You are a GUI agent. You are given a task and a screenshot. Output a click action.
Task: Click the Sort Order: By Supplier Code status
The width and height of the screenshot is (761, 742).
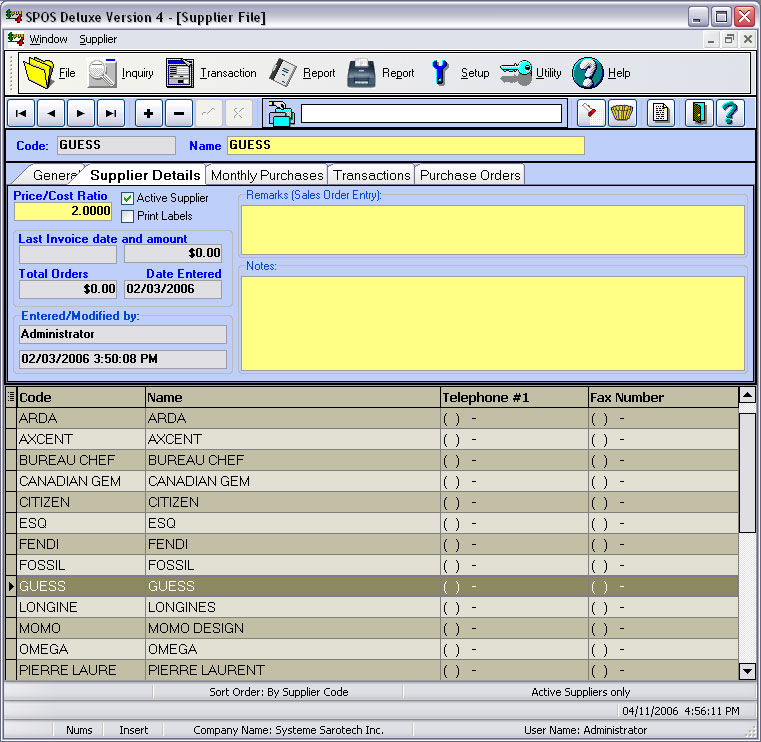coord(279,692)
